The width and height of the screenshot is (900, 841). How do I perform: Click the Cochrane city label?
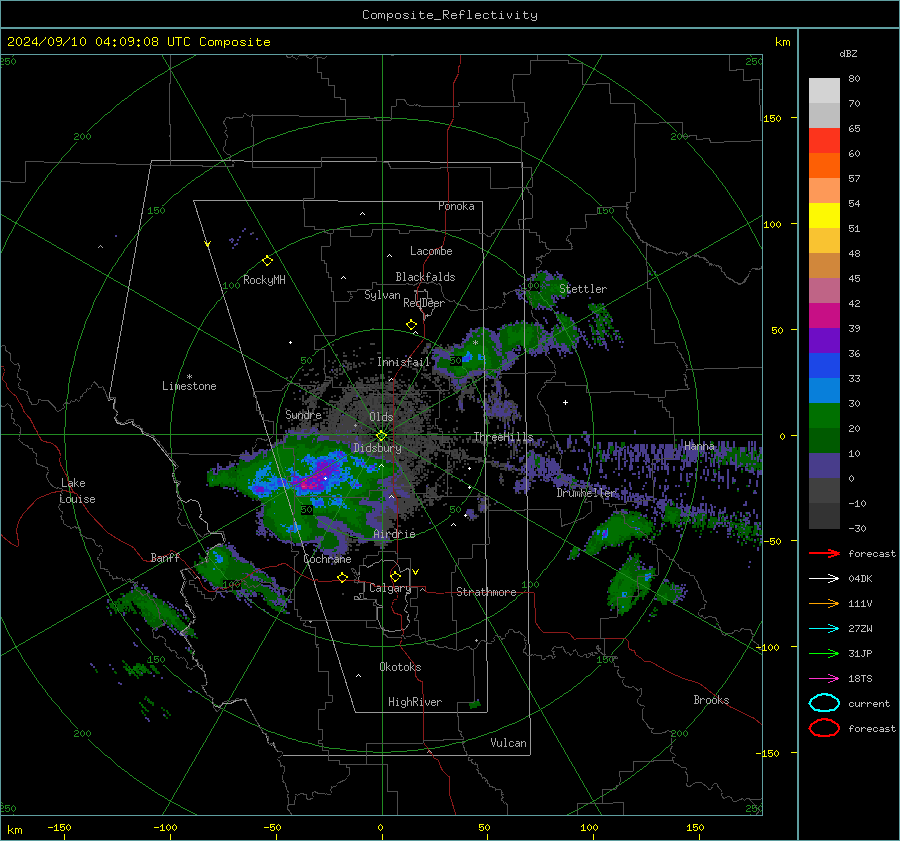pyautogui.click(x=327, y=559)
